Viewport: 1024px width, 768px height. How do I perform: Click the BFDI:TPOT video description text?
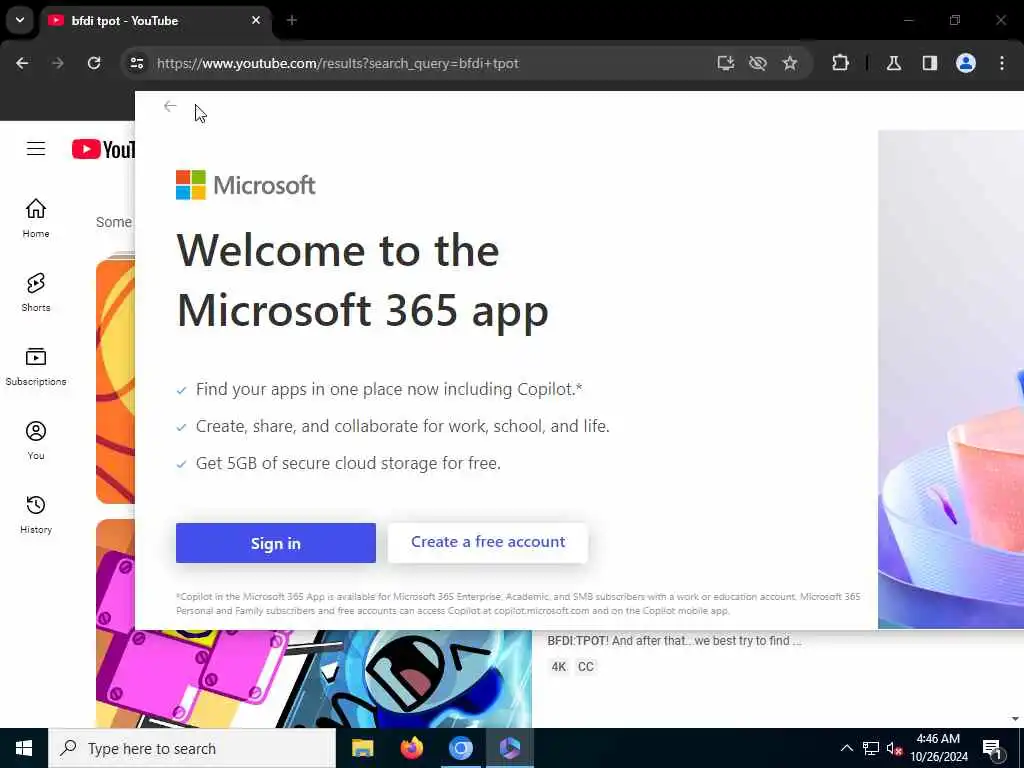tap(674, 641)
